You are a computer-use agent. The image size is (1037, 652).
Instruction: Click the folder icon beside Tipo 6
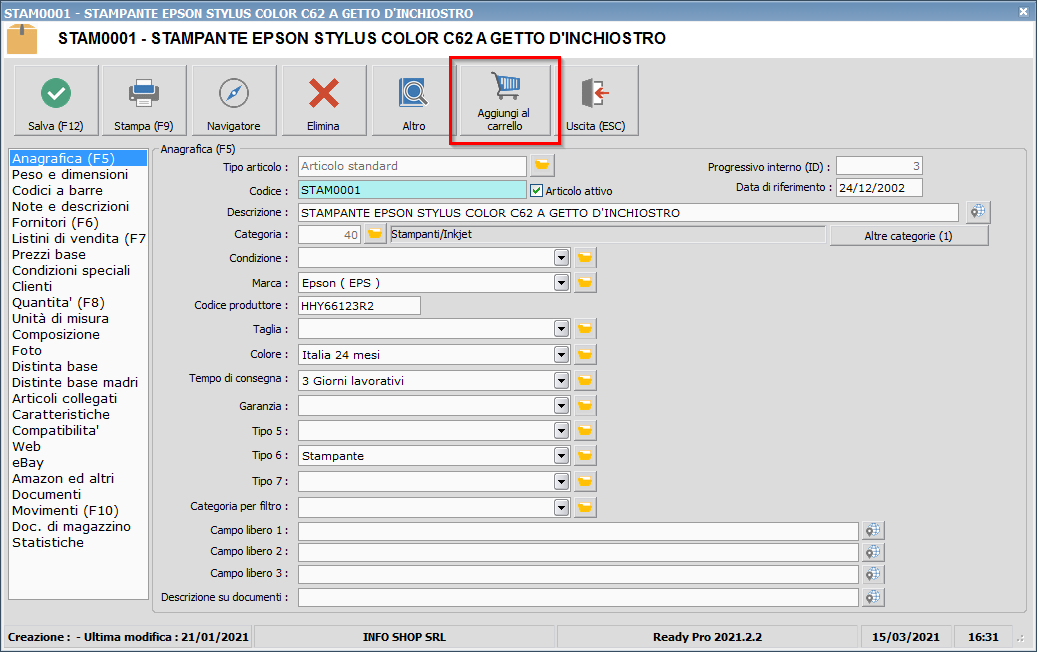(585, 456)
